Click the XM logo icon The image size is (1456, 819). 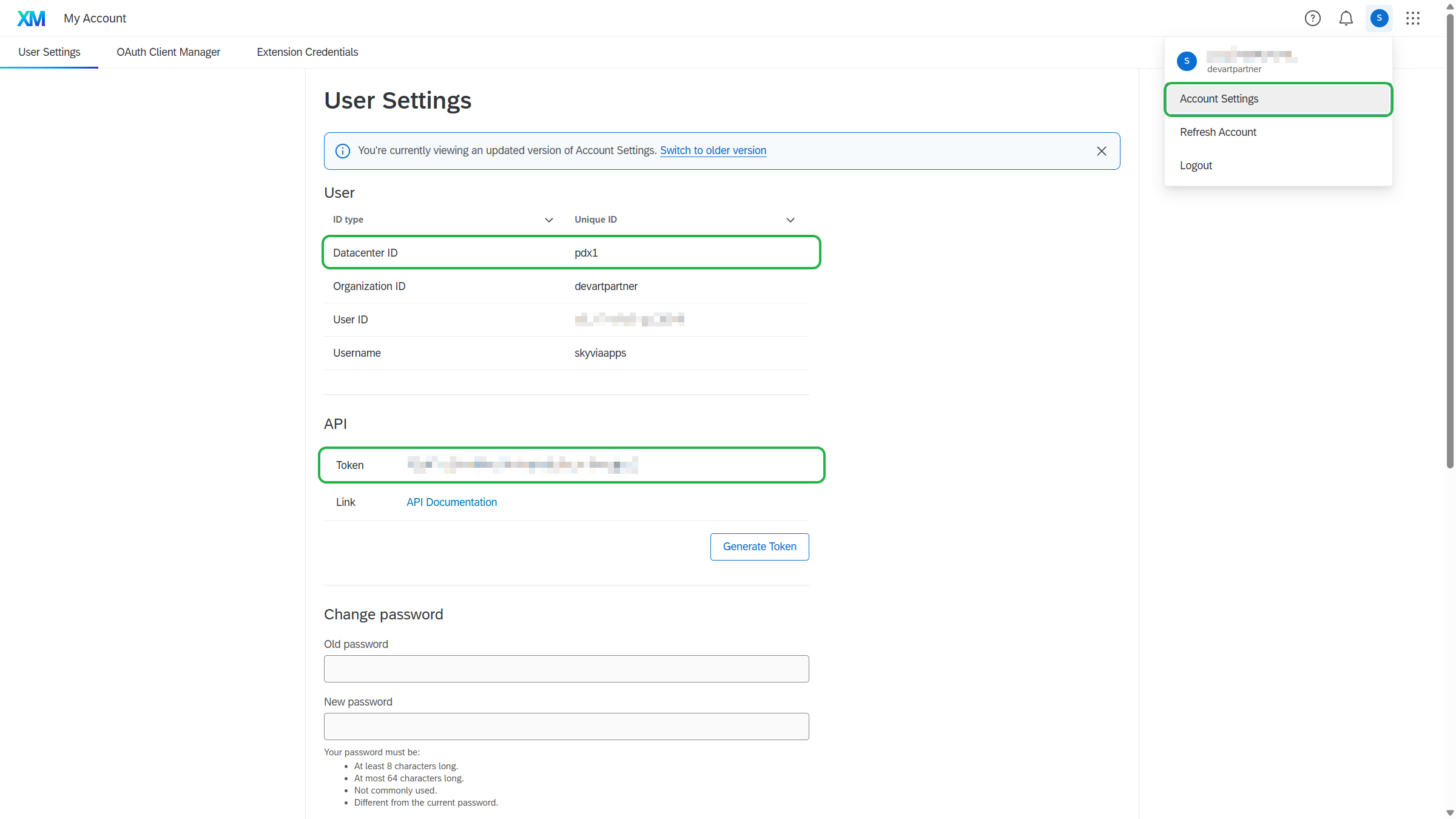tap(31, 18)
